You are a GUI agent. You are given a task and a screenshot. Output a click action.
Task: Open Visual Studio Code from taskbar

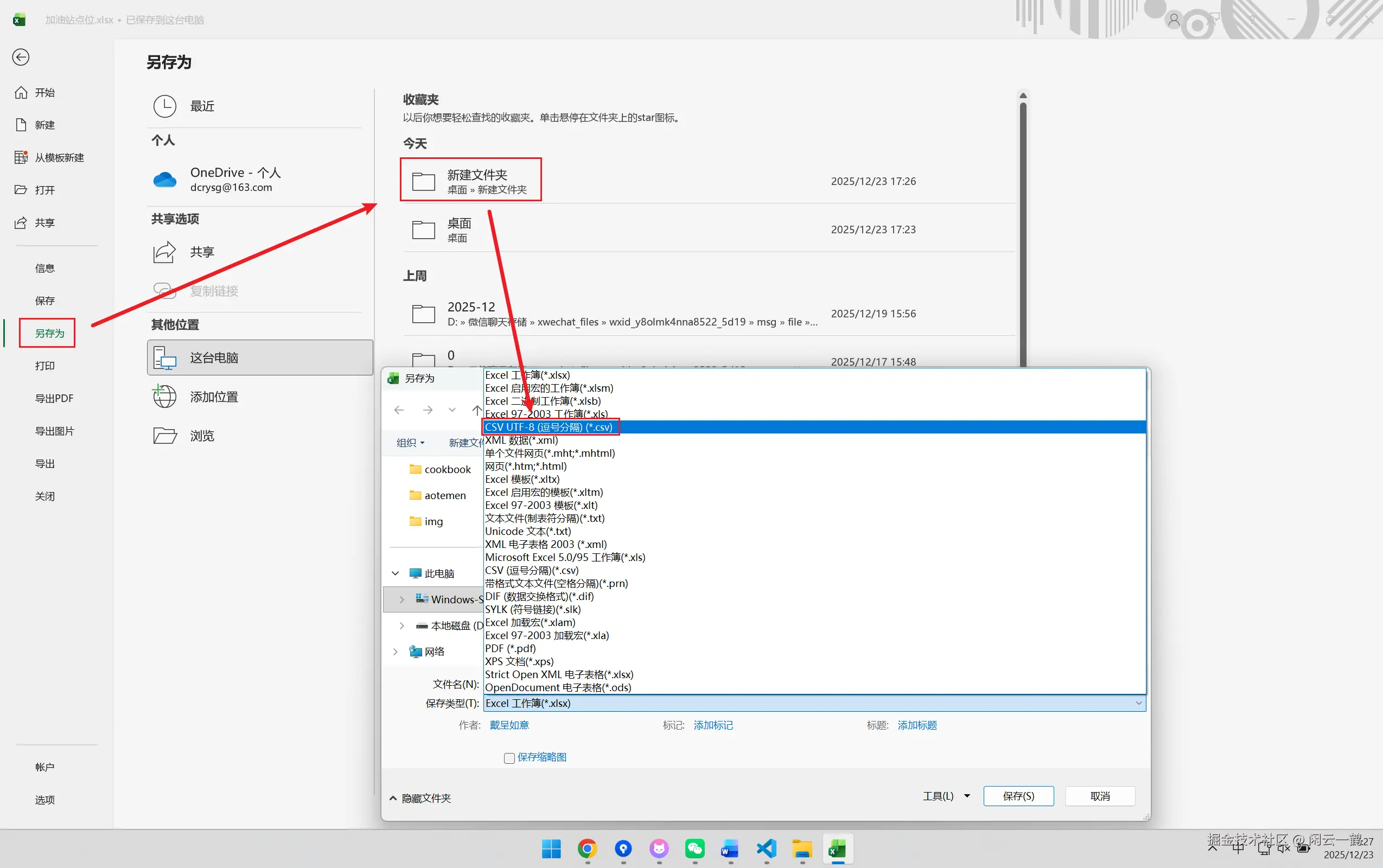pos(766,848)
